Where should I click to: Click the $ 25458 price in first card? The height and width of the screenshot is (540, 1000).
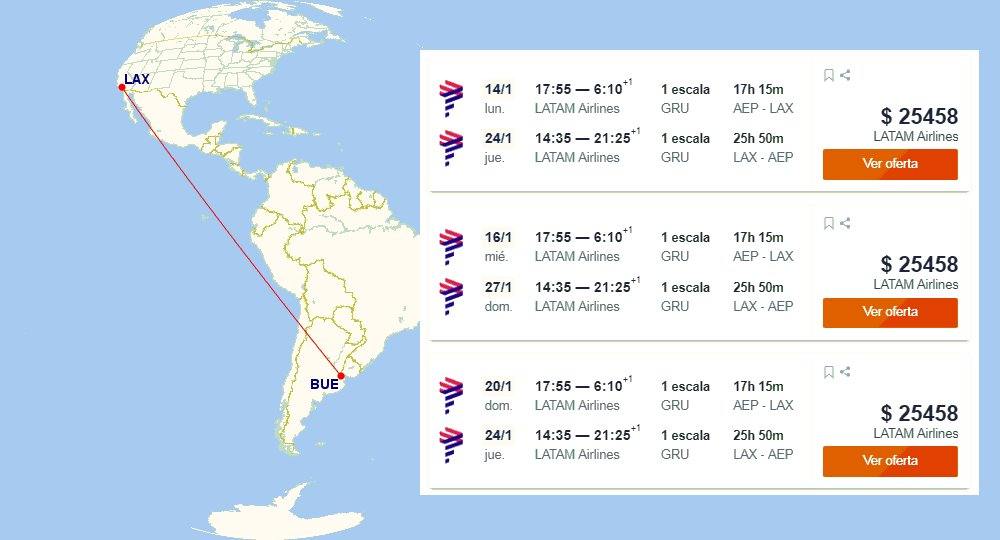(x=919, y=116)
